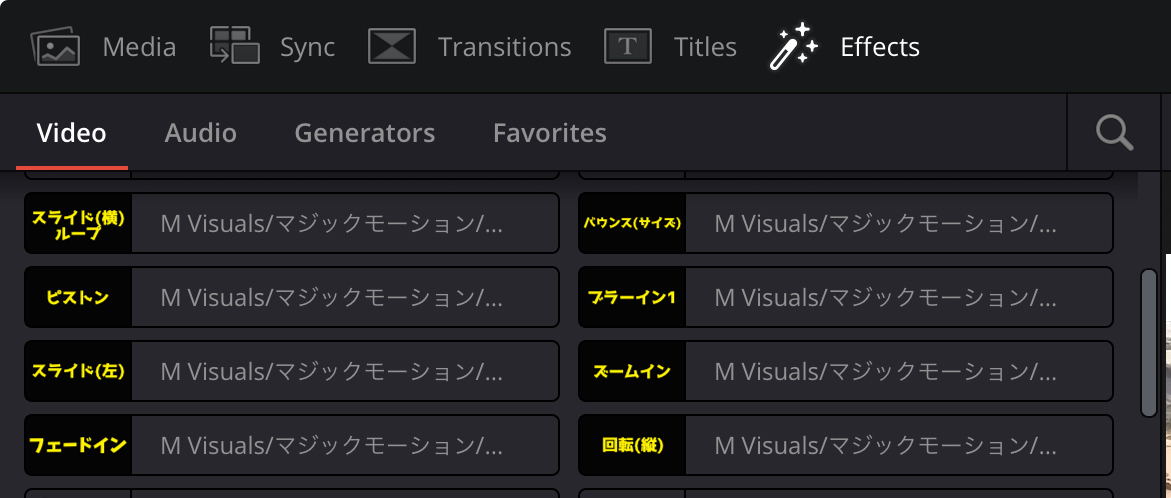The height and width of the screenshot is (498, 1171).
Task: Select the Video effects tab
Action: click(x=72, y=133)
